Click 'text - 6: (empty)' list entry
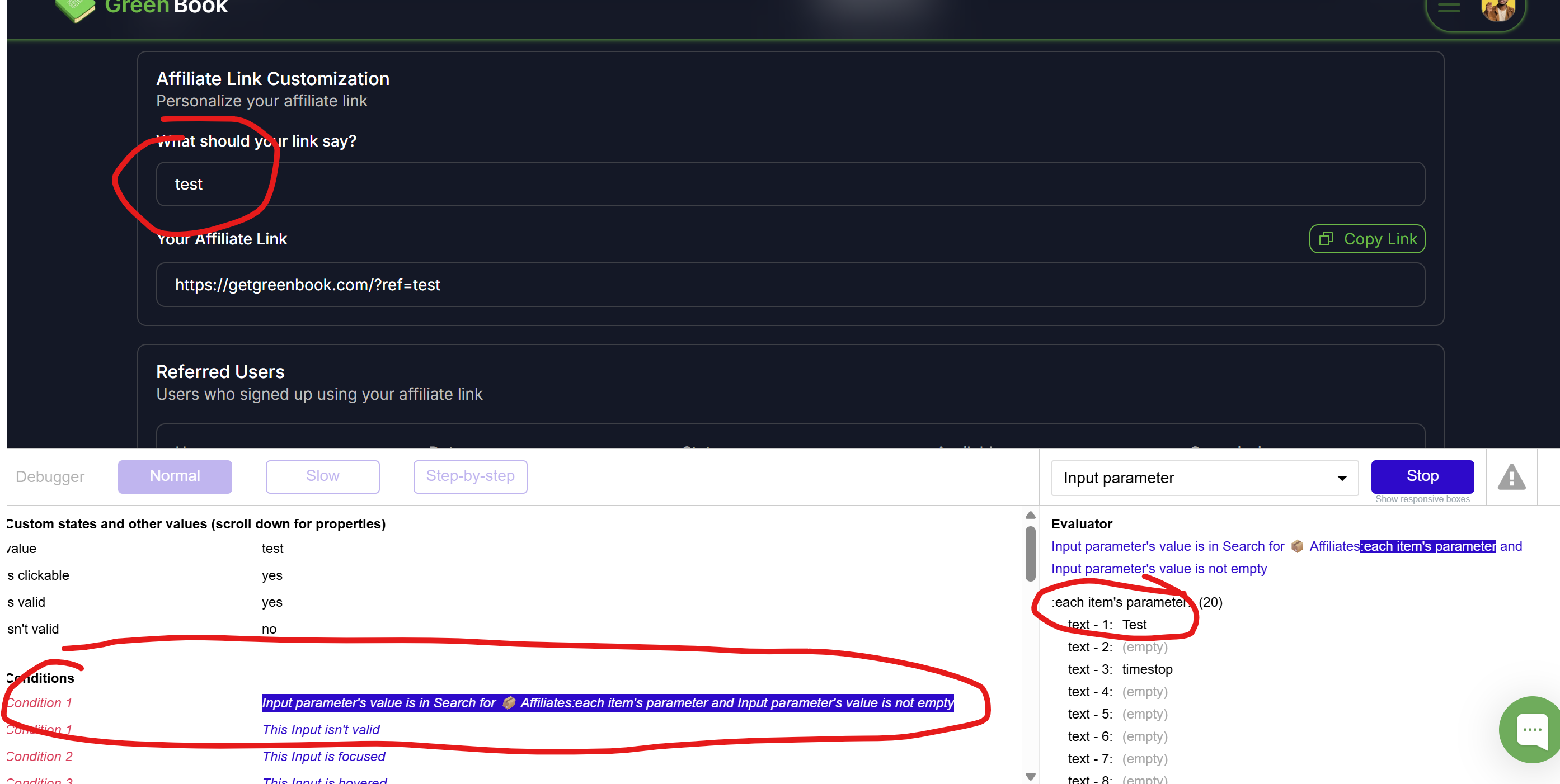The width and height of the screenshot is (1560, 784). point(1117,737)
